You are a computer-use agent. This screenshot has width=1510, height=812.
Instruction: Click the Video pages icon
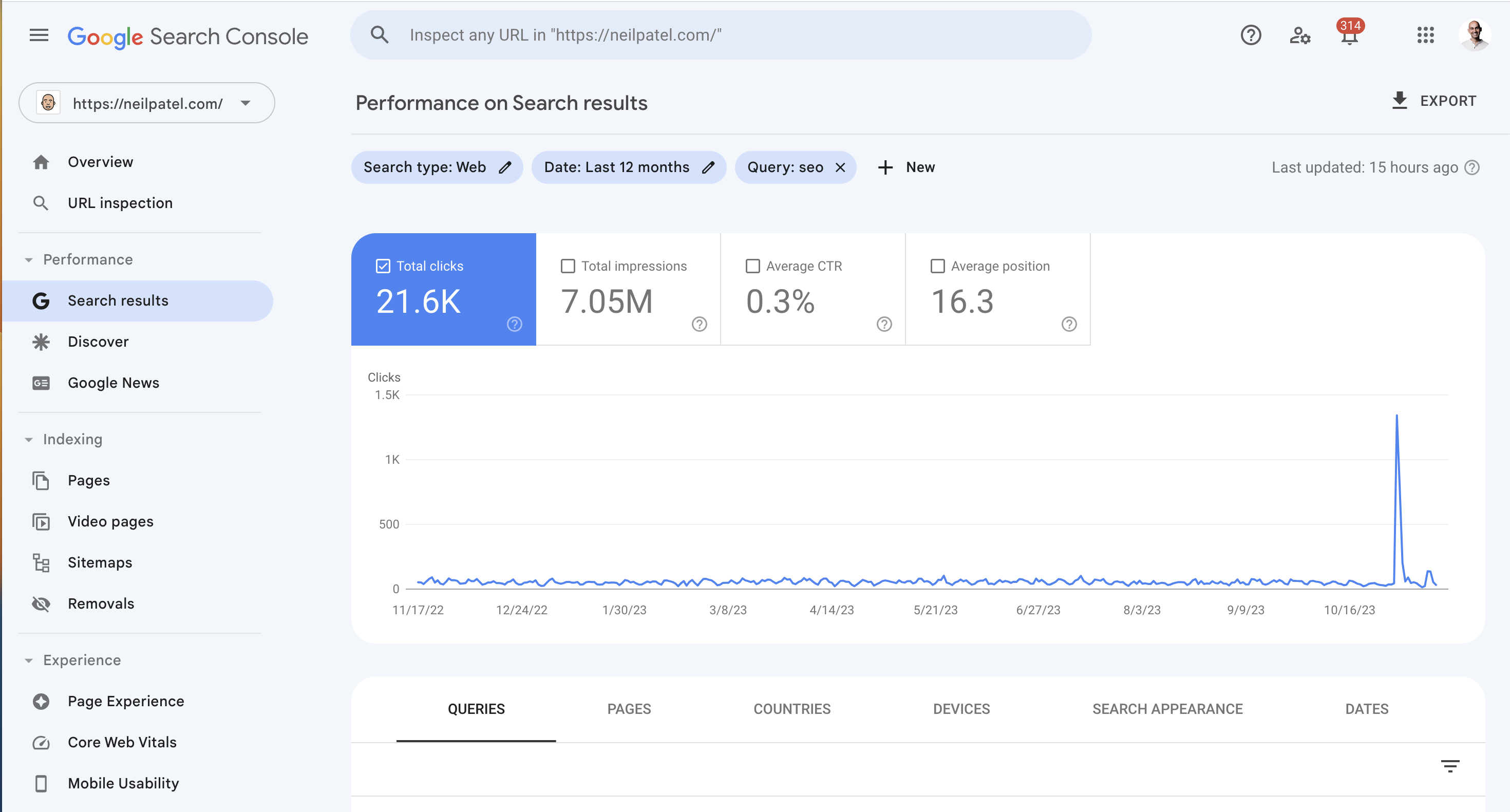(x=41, y=522)
